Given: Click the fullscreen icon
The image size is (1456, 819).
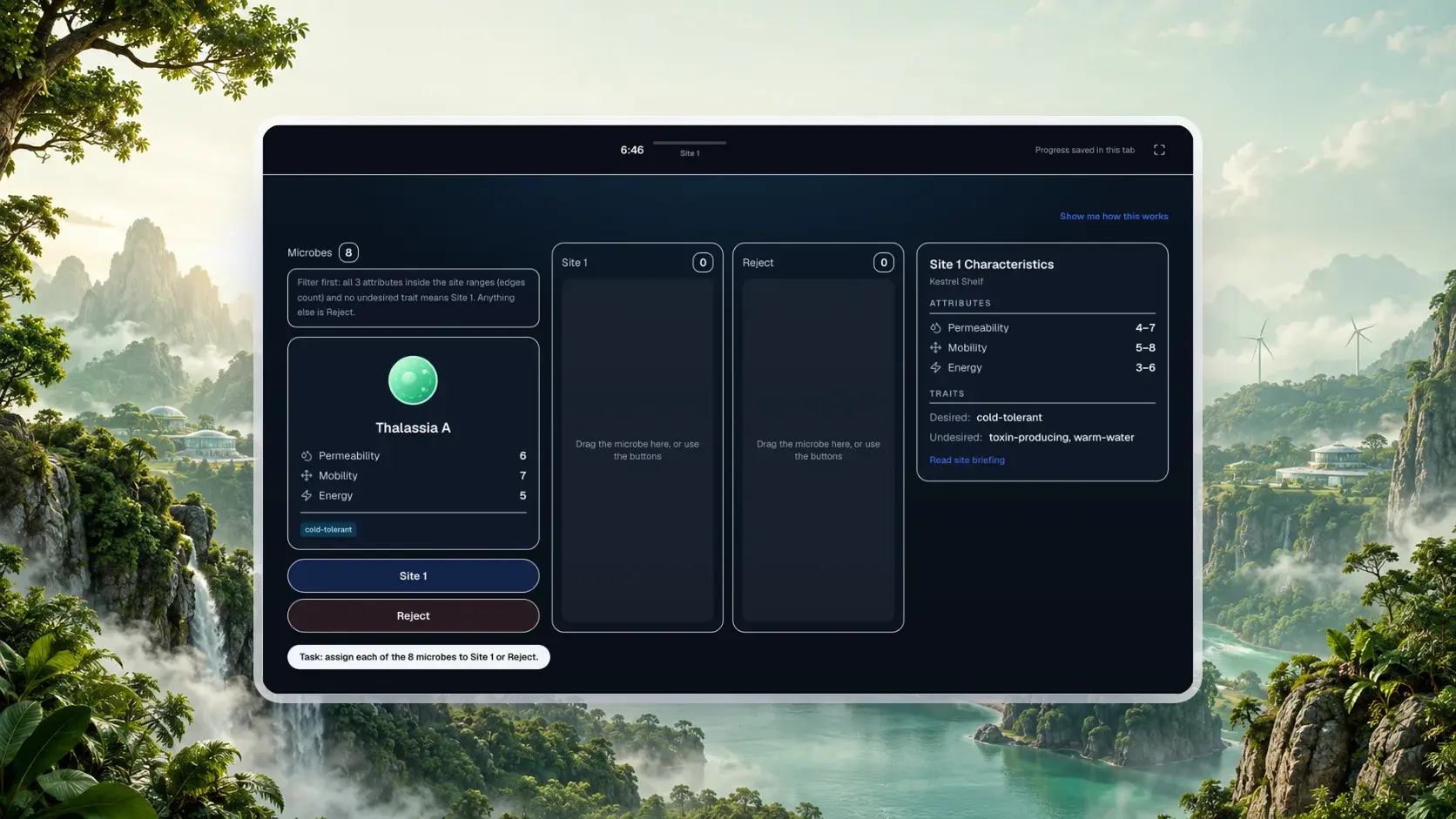Looking at the screenshot, I should pos(1159,150).
